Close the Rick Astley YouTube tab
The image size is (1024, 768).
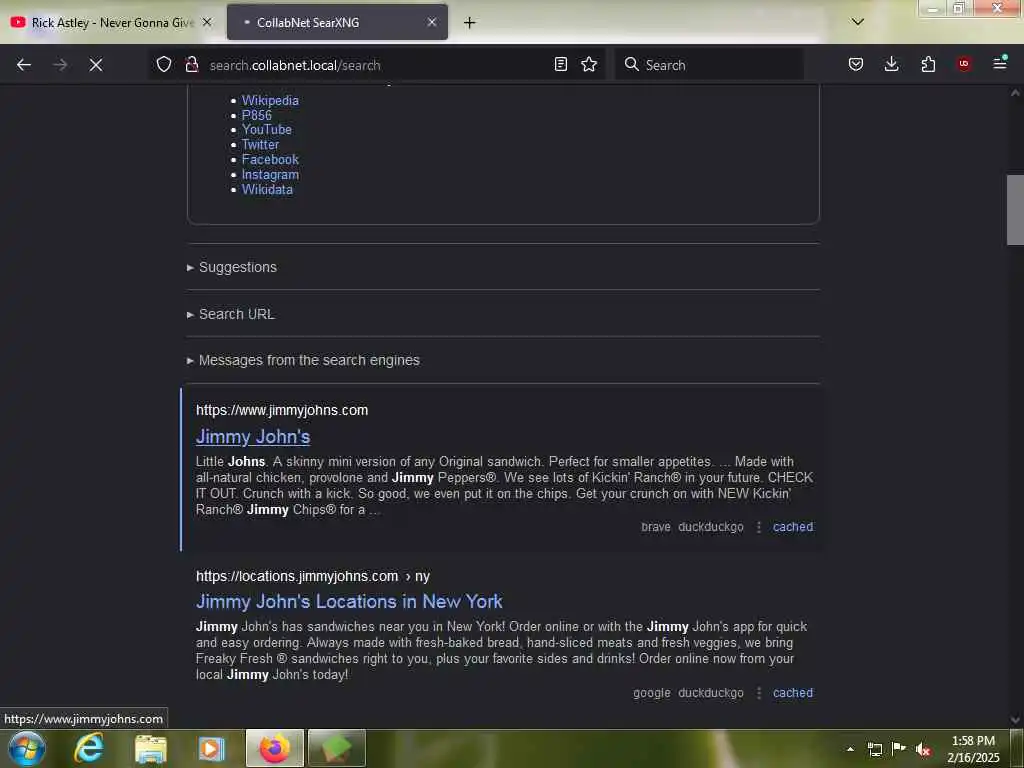(207, 22)
